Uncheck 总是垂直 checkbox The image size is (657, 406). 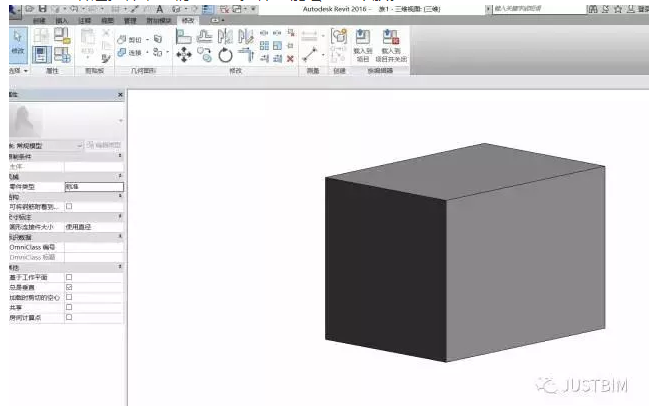pyautogui.click(x=69, y=287)
